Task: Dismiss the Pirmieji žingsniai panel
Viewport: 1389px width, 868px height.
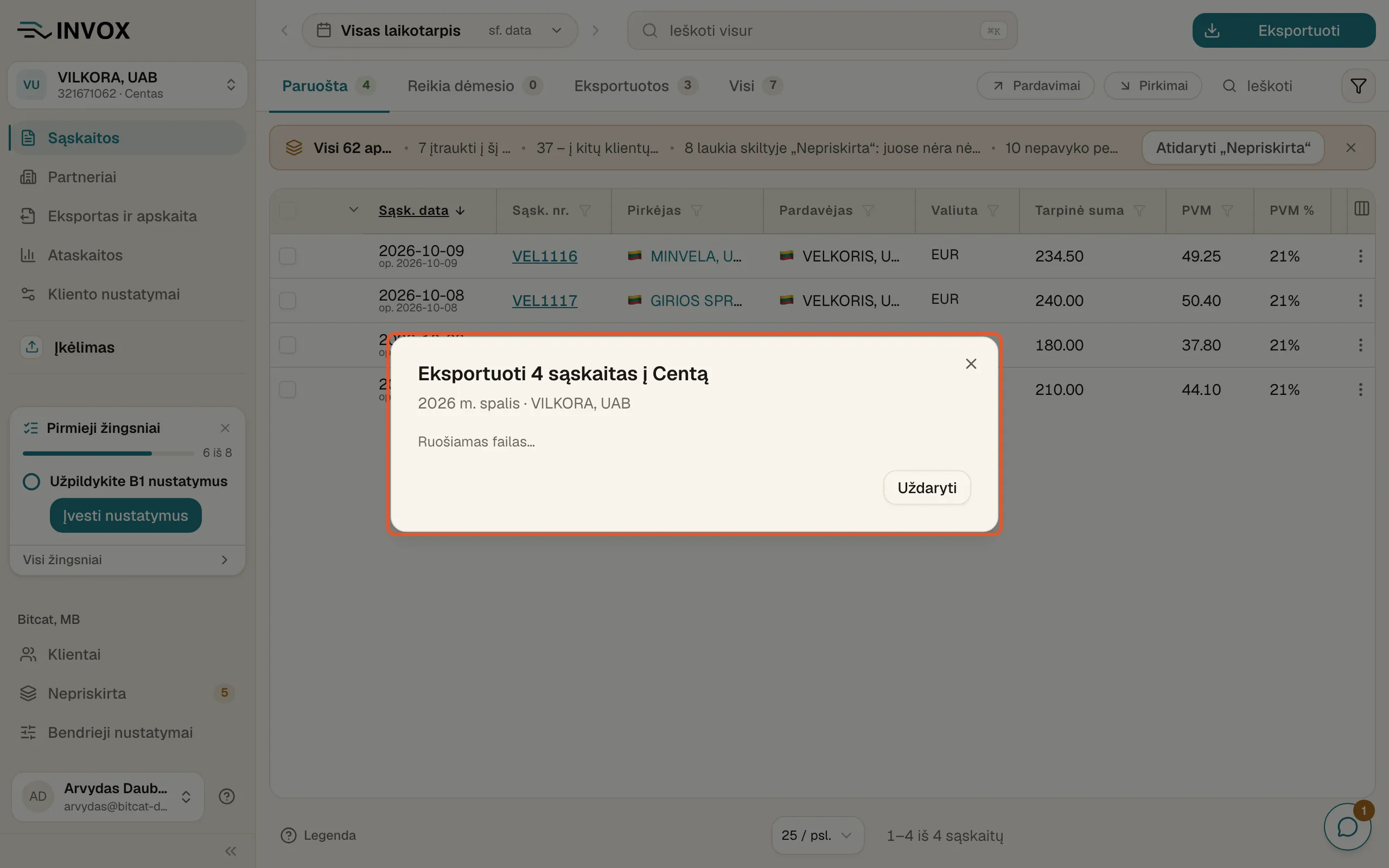Action: point(225,428)
